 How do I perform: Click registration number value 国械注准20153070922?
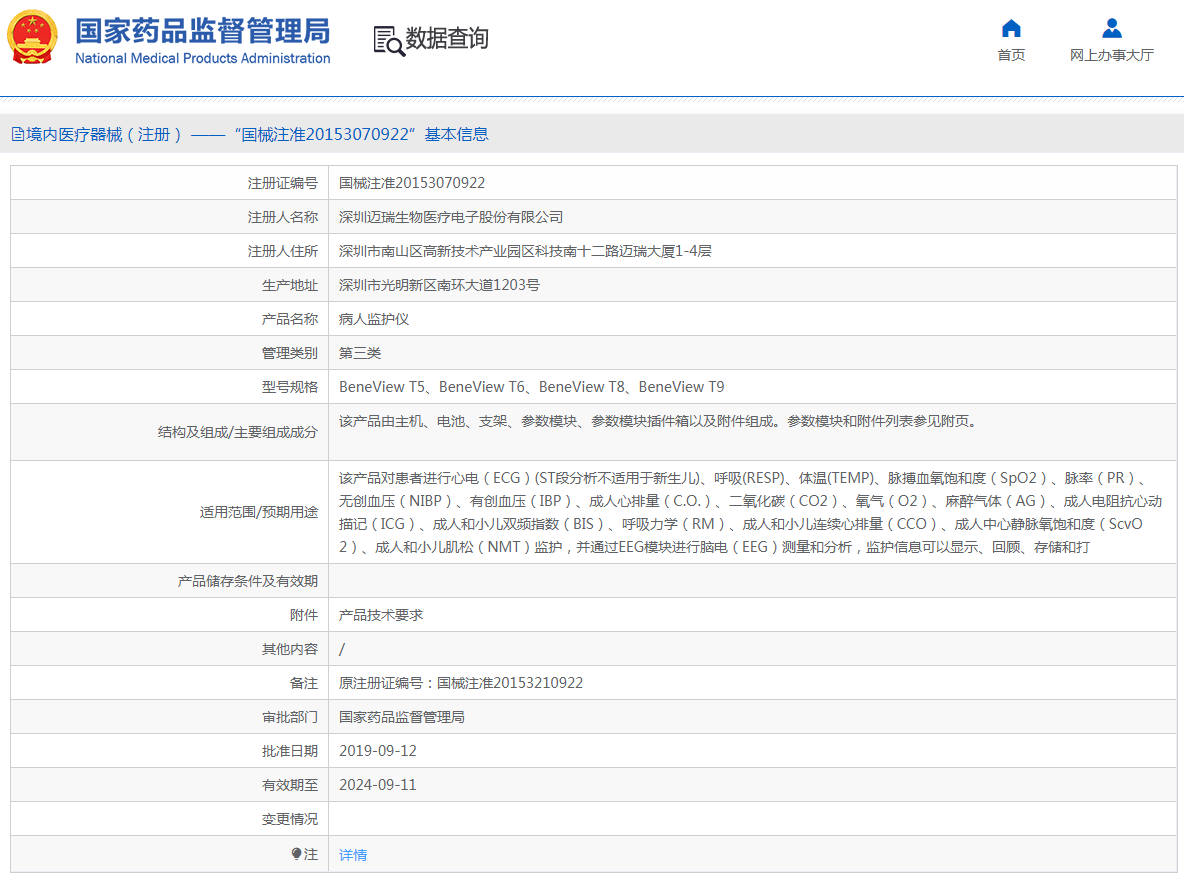pos(412,183)
